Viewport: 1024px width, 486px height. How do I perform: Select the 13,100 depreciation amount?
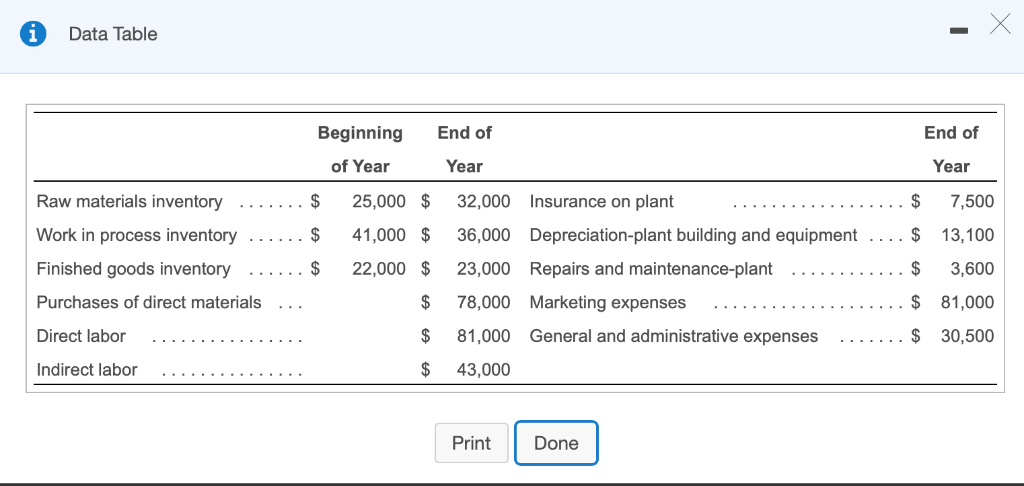[x=967, y=236]
